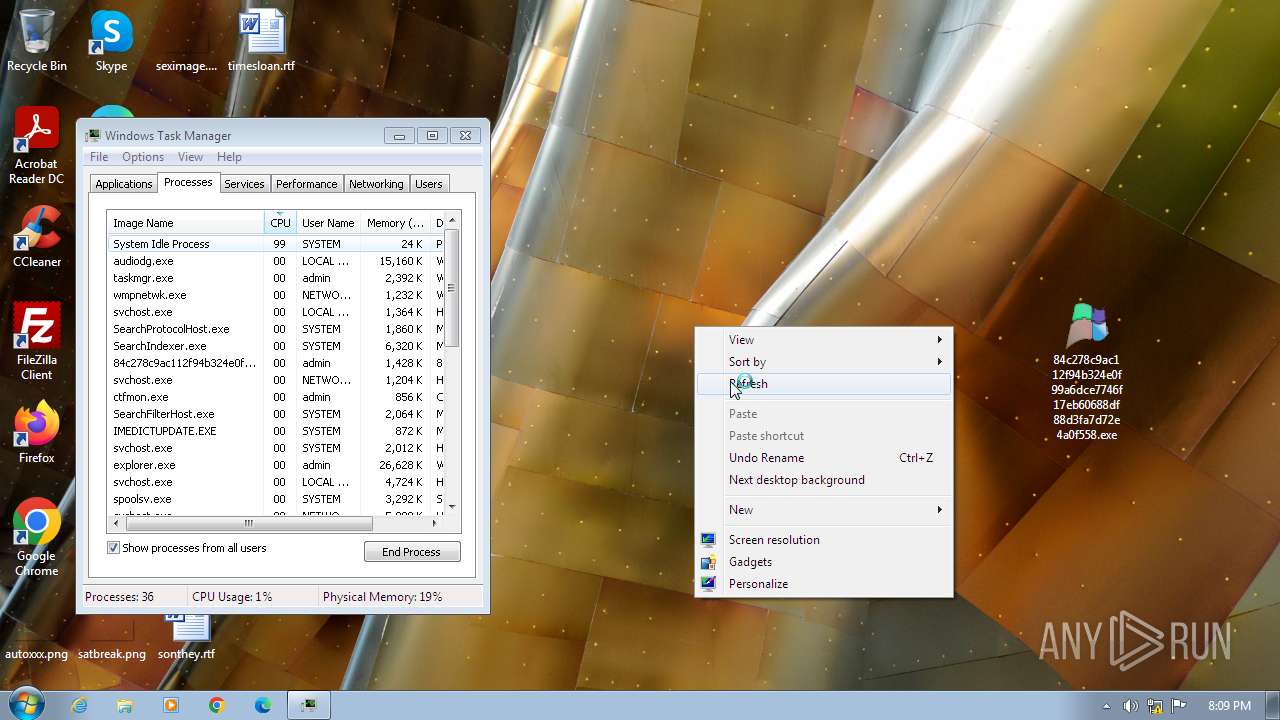Select the satbreak.png desktop file
Screen dimensions: 1280x720
coord(112,654)
